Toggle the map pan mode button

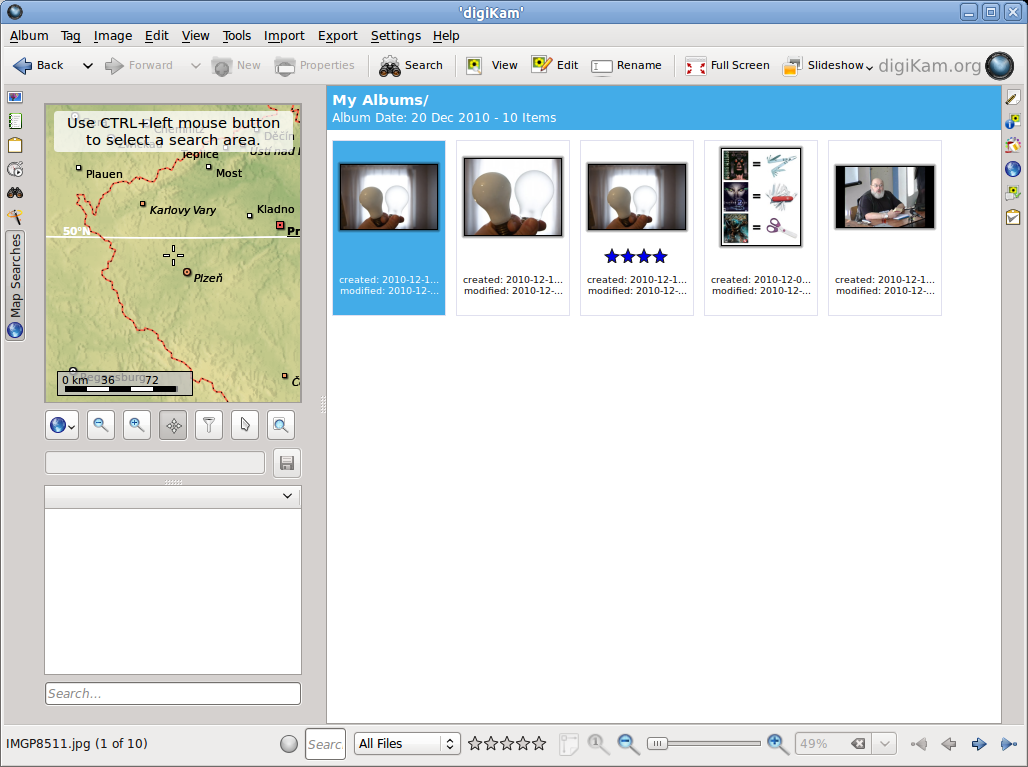pos(173,425)
